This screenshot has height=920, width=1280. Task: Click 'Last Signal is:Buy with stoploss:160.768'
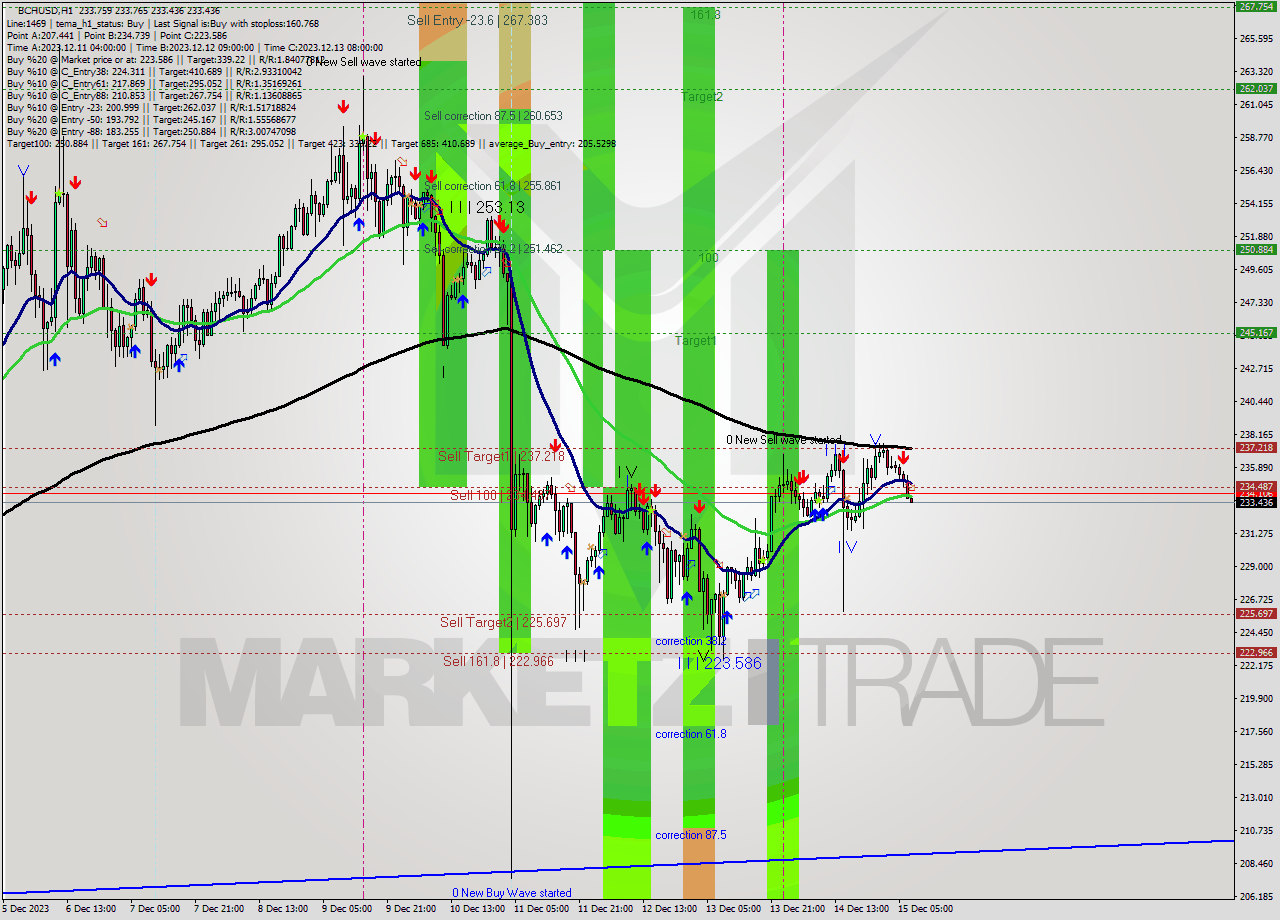coord(236,23)
